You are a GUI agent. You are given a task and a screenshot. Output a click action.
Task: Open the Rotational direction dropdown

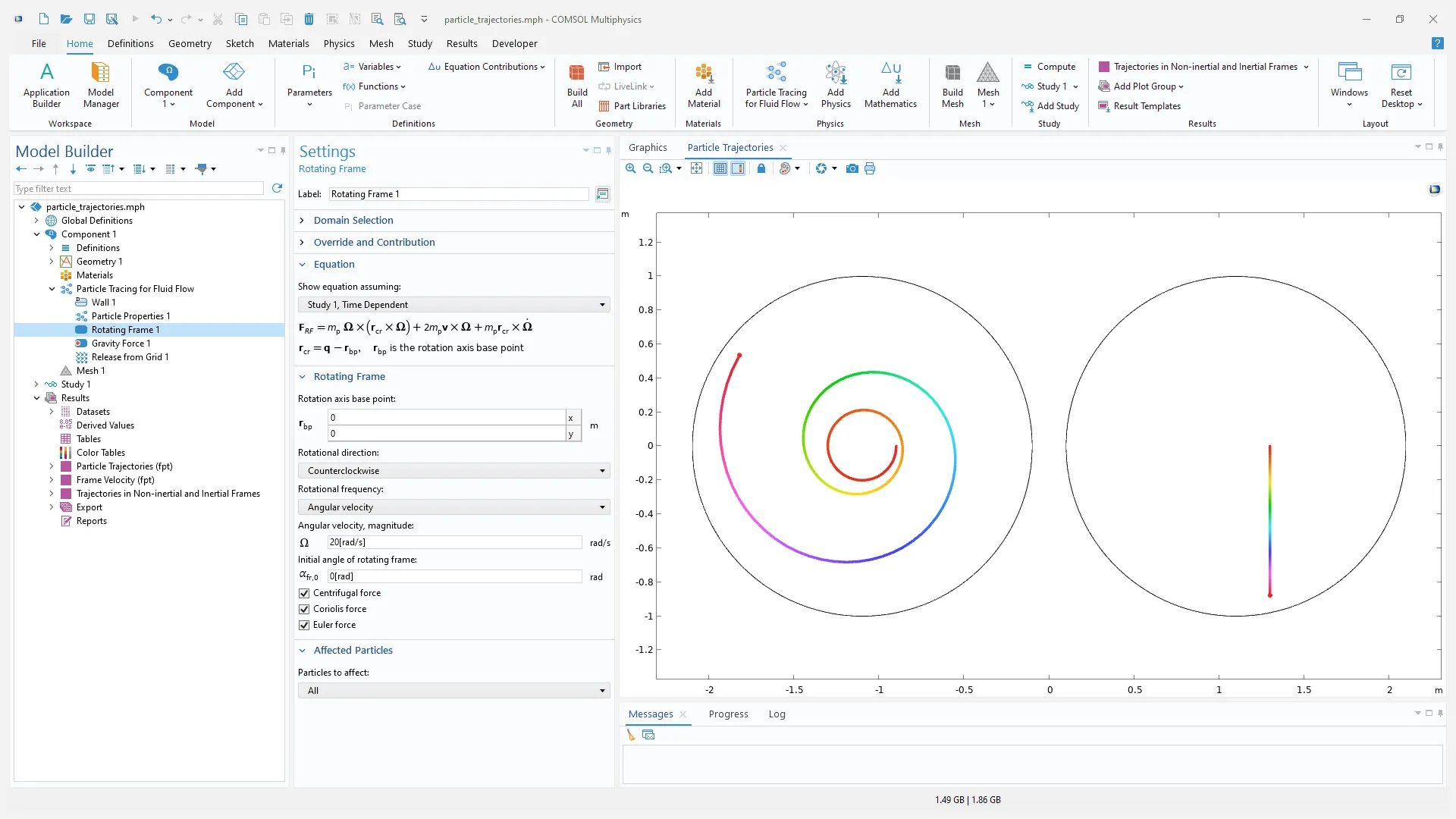pyautogui.click(x=453, y=471)
